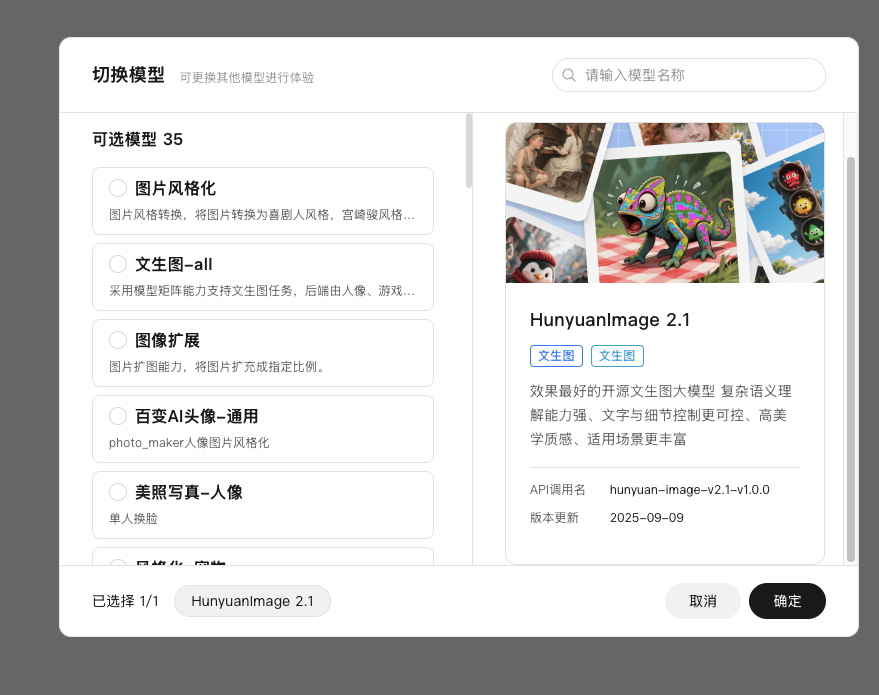Click the second light-blue 文生图 tag
This screenshot has width=879, height=695.
click(x=617, y=356)
